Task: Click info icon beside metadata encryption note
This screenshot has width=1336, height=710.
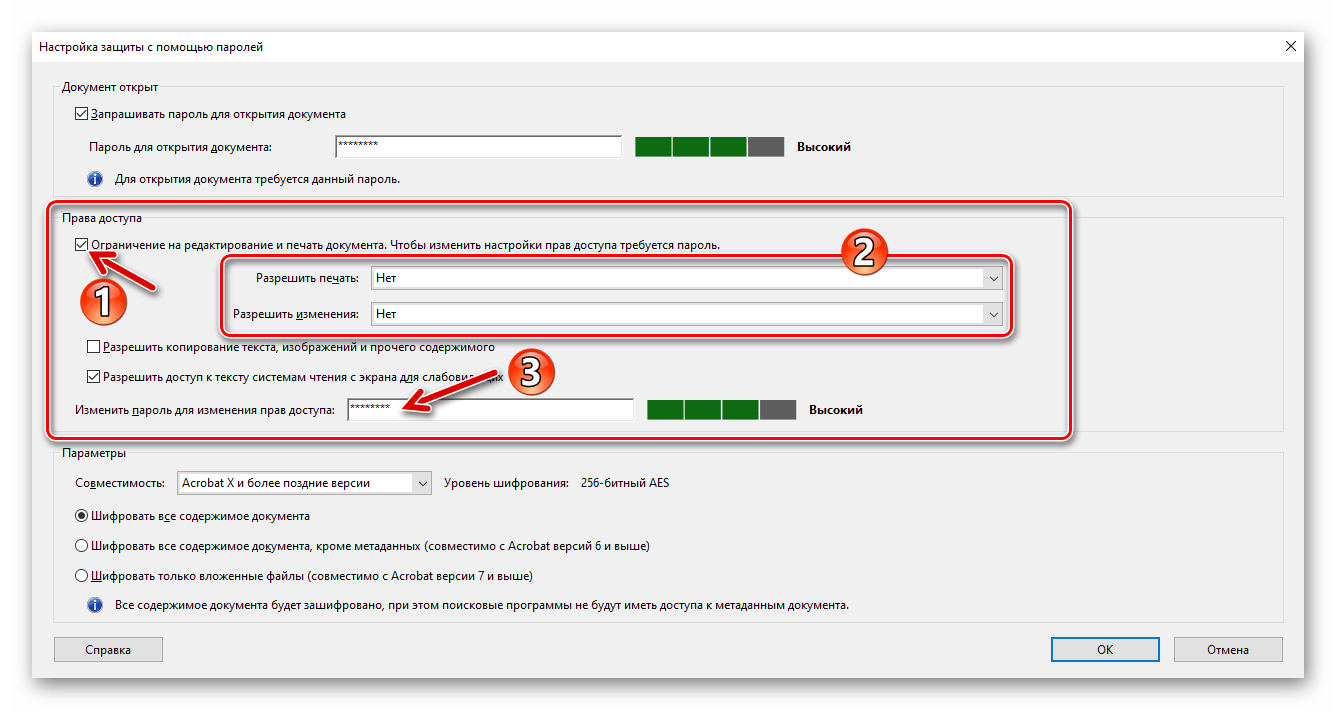Action: pos(95,605)
